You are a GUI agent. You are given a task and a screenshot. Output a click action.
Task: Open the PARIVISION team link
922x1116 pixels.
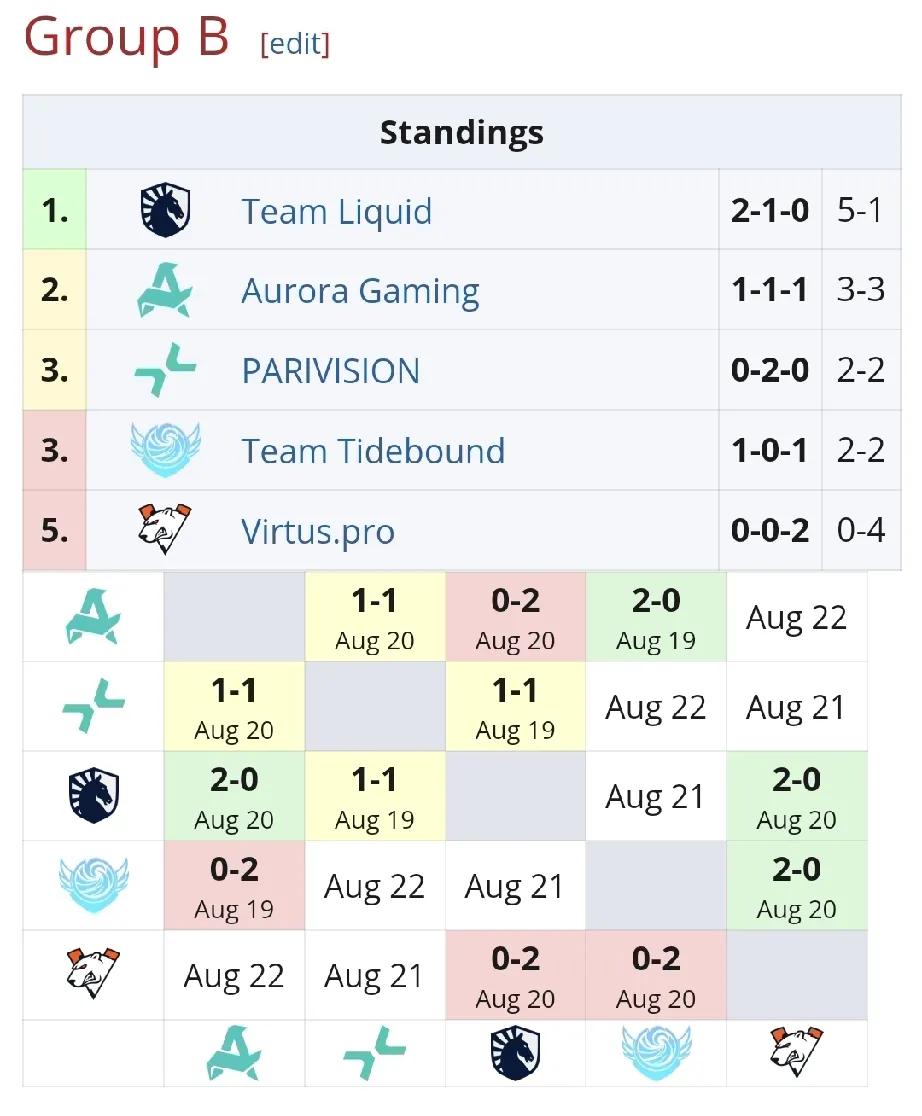(x=330, y=371)
